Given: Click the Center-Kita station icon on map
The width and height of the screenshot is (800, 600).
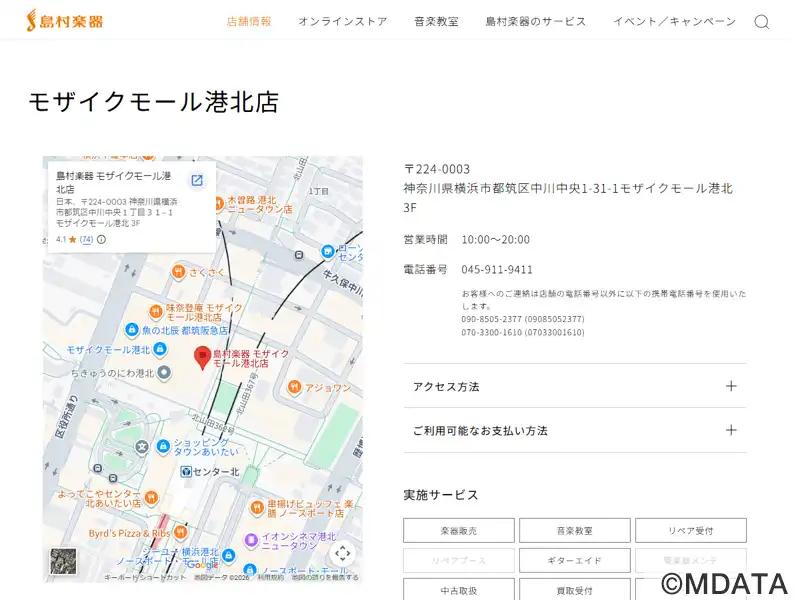Looking at the screenshot, I should (186, 471).
